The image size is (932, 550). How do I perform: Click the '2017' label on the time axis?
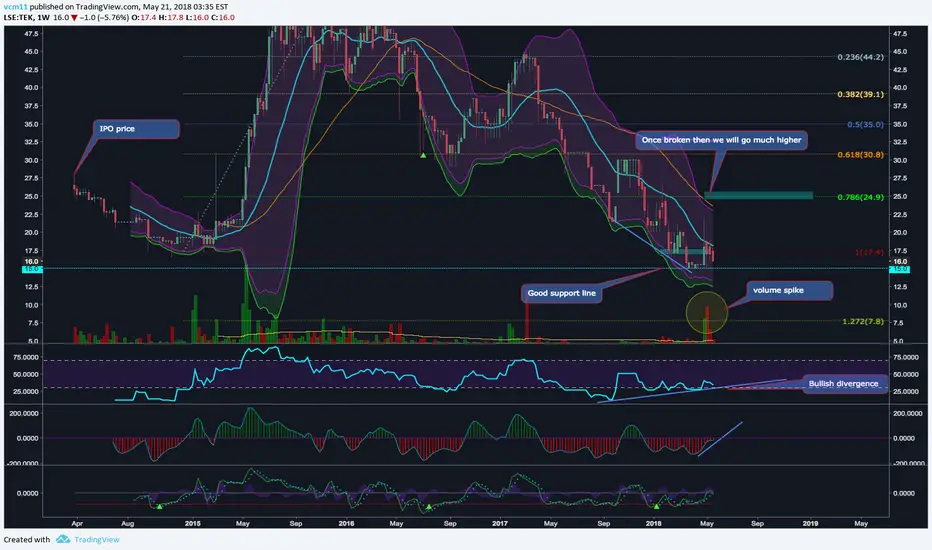point(500,524)
